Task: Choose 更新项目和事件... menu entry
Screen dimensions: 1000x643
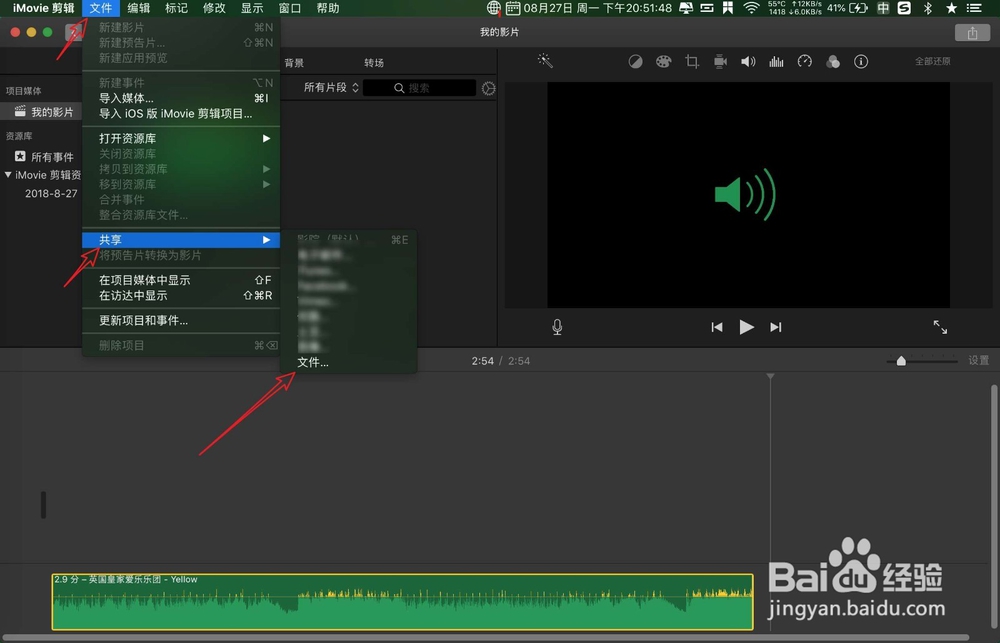Action: pyautogui.click(x=181, y=320)
